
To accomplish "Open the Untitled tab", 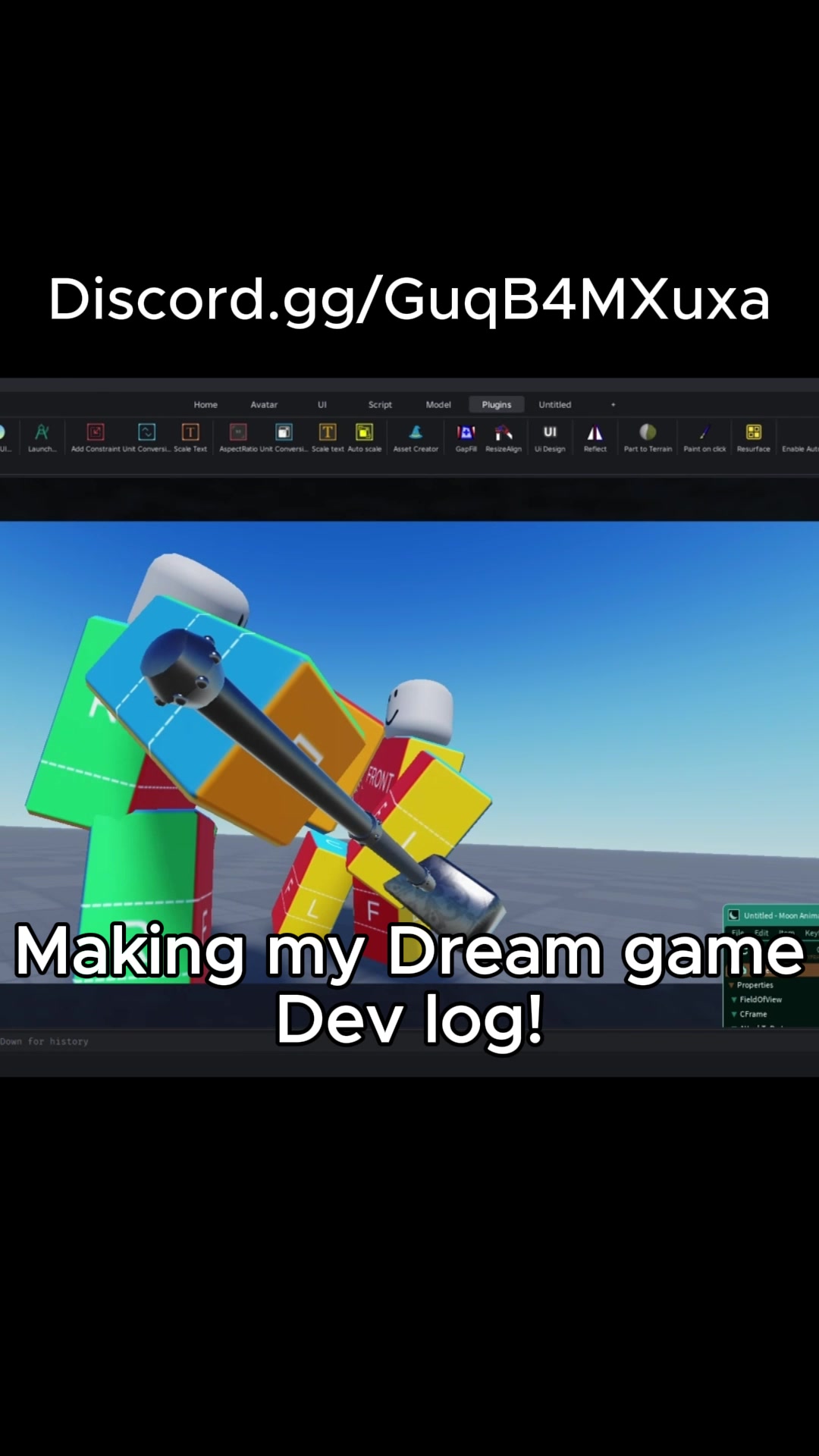I will (555, 405).
